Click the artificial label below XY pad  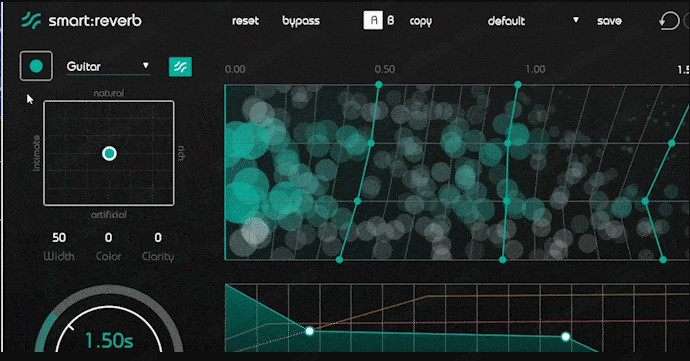(x=109, y=215)
